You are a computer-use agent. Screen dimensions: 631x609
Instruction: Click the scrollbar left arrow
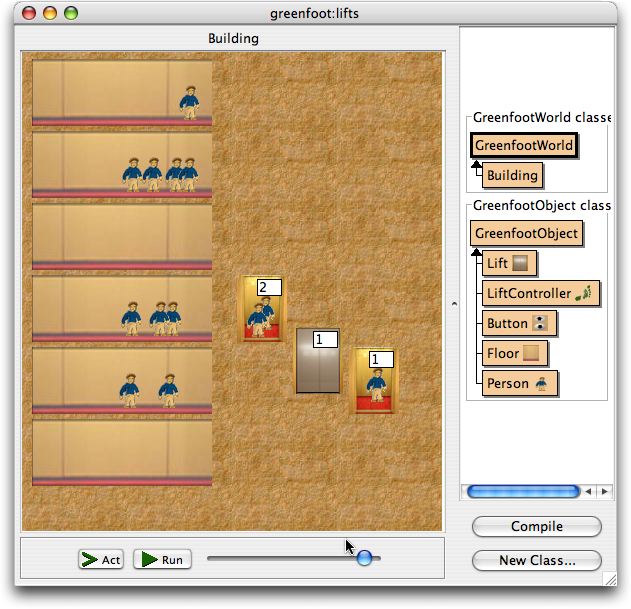coord(589,491)
